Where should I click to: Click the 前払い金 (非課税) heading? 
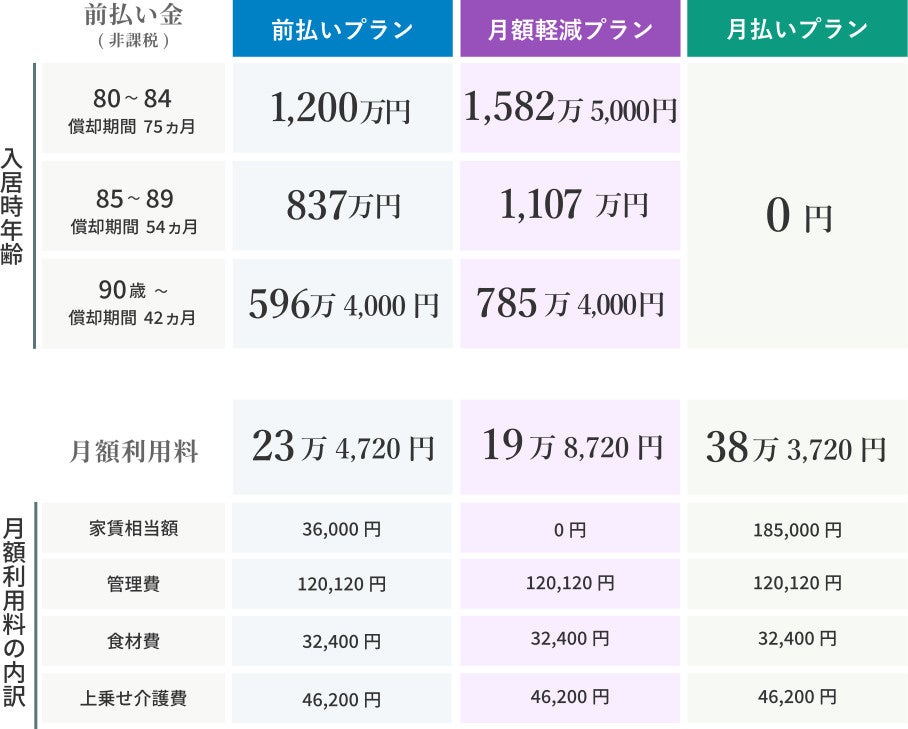(133, 26)
